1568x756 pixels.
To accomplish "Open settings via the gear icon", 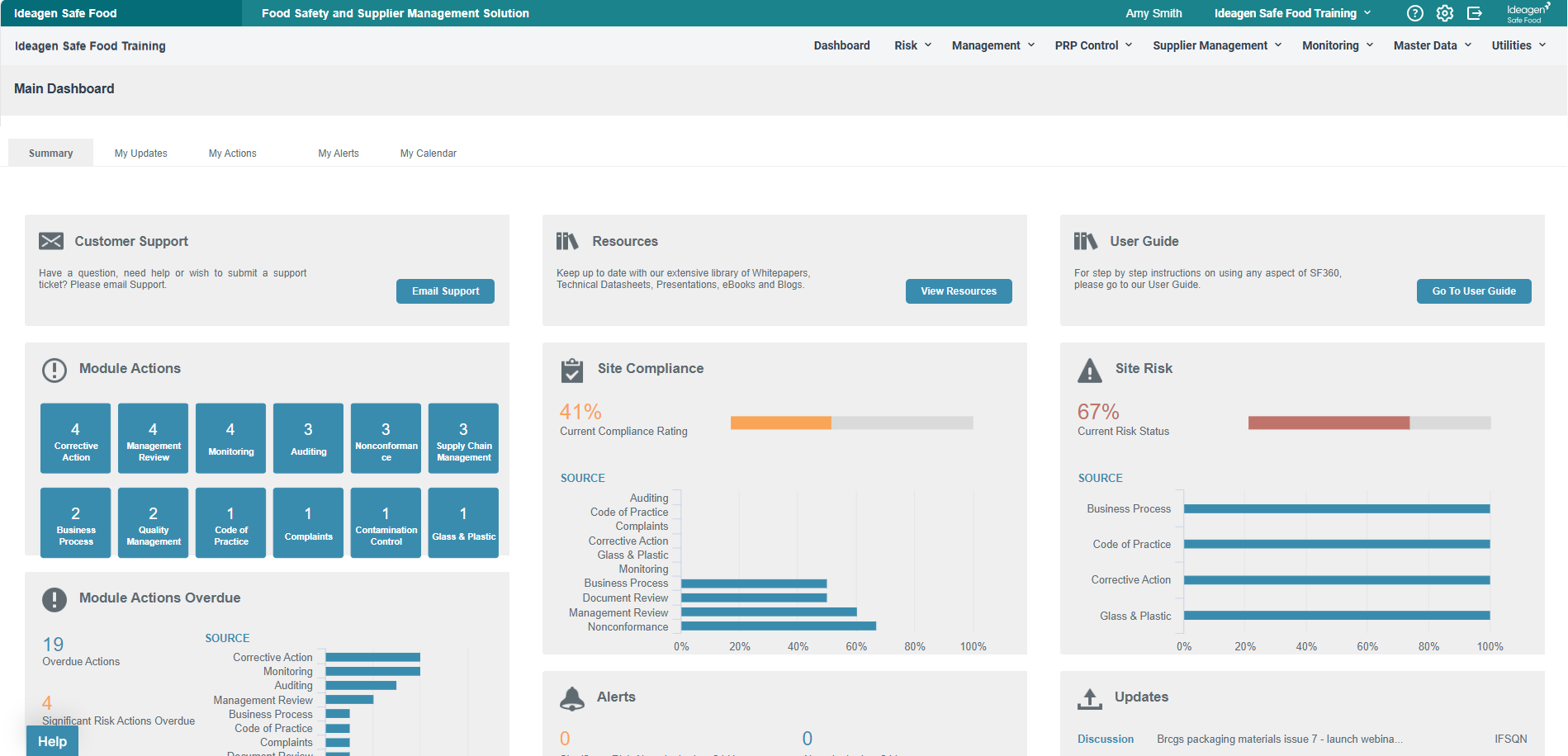I will pyautogui.click(x=1444, y=13).
